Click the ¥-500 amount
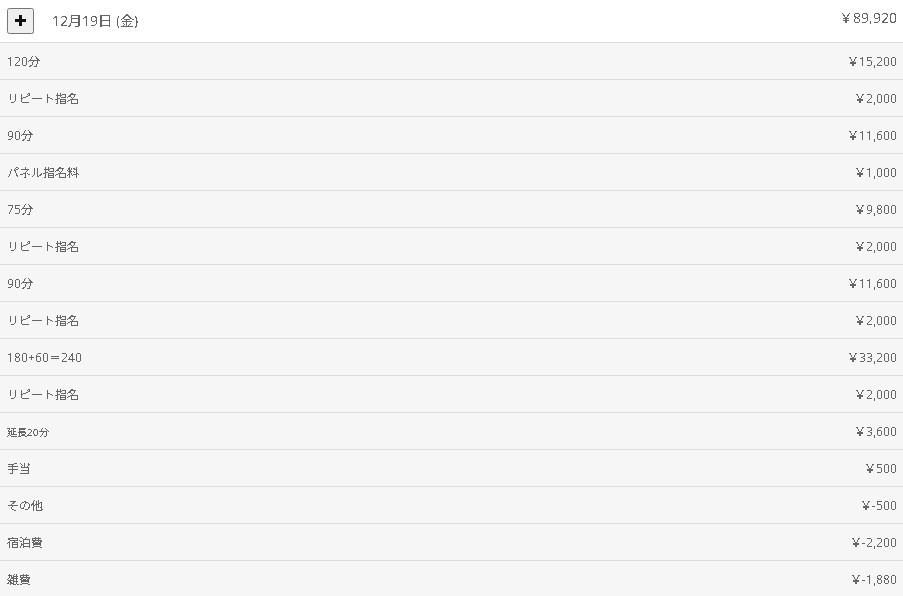Viewport: 903px width, 596px height. (878, 506)
